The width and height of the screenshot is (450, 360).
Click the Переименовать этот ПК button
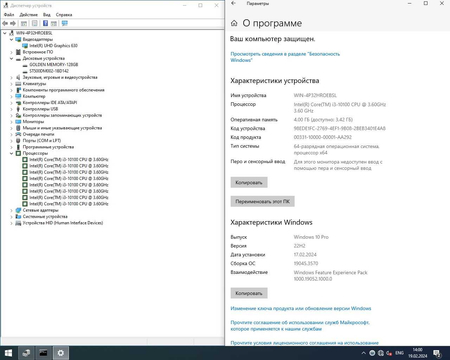point(263,201)
